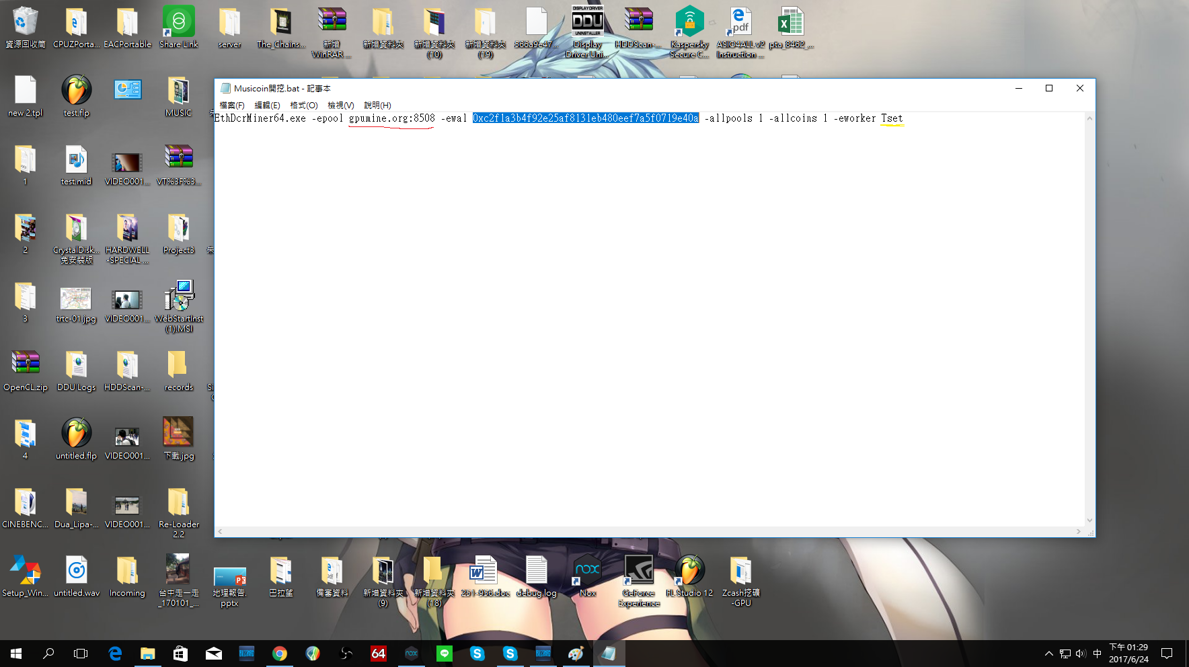This screenshot has width=1189, height=667.
Task: Select the MUSIC folder icon
Action: 178,96
